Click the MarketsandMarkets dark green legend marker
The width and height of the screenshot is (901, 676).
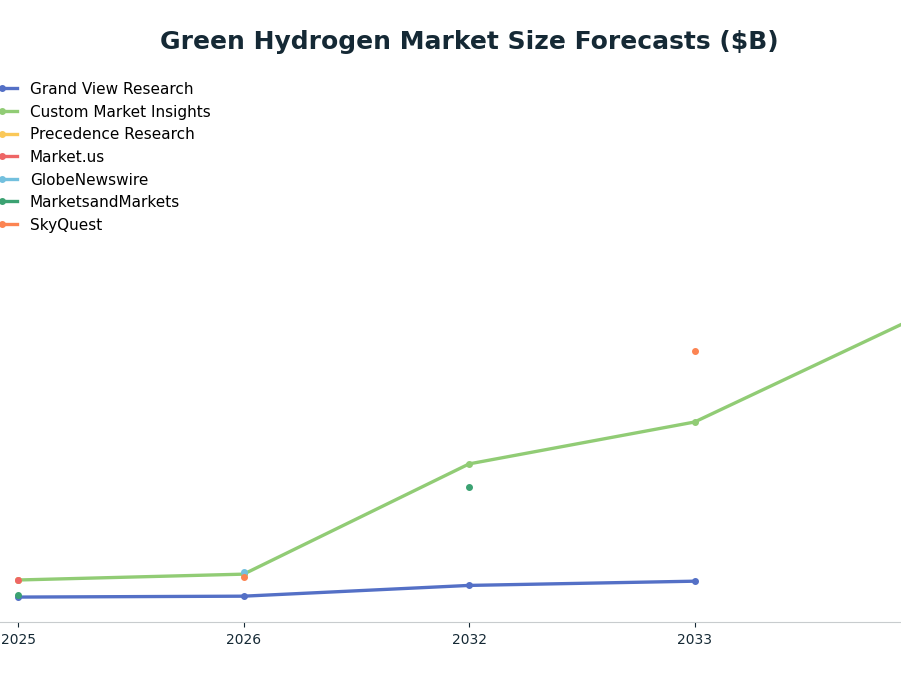click(x=9, y=202)
